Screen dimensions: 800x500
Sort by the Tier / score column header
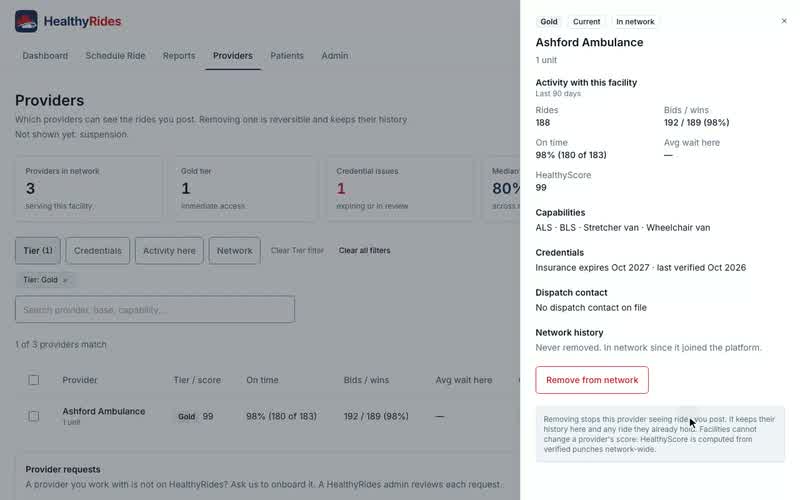(x=197, y=380)
